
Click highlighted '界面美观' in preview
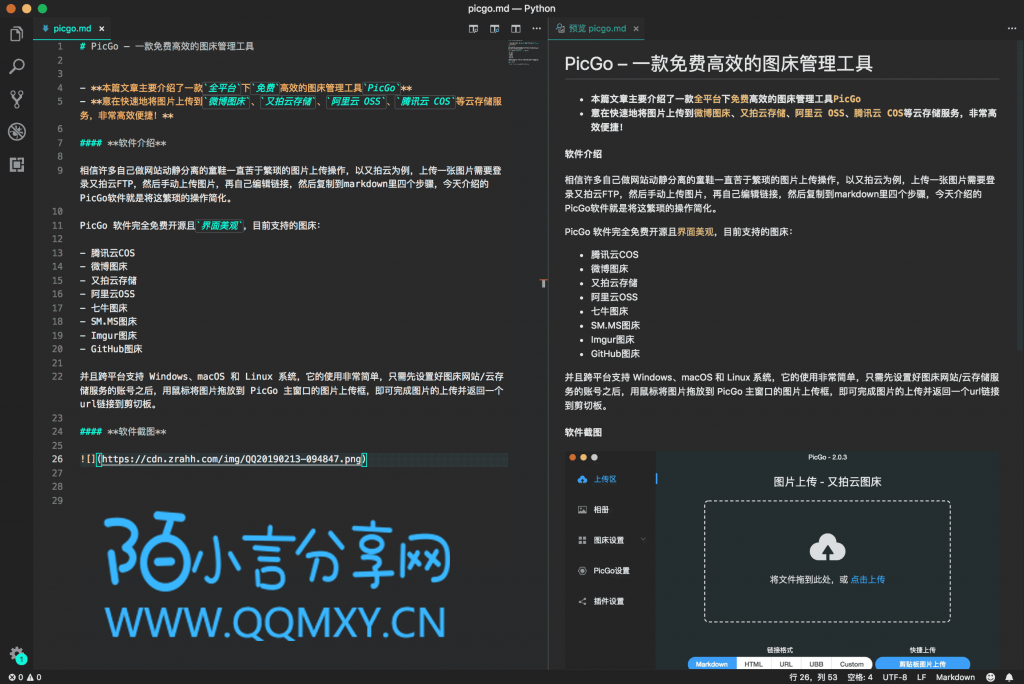(696, 232)
